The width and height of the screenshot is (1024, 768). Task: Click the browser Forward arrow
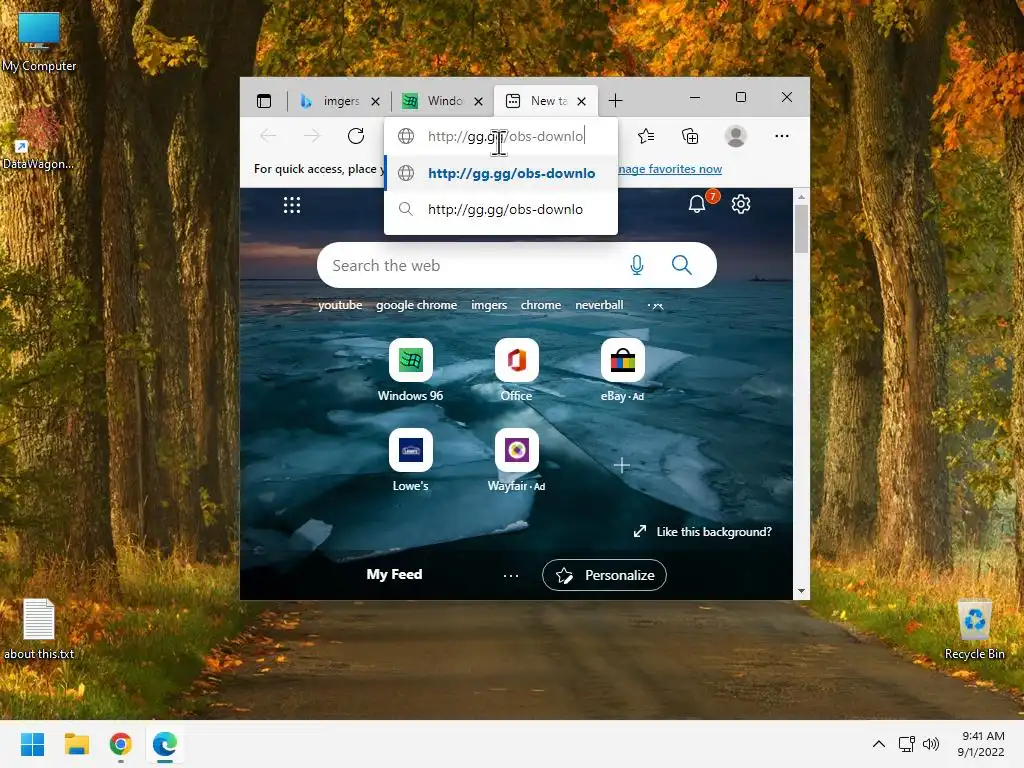click(312, 136)
